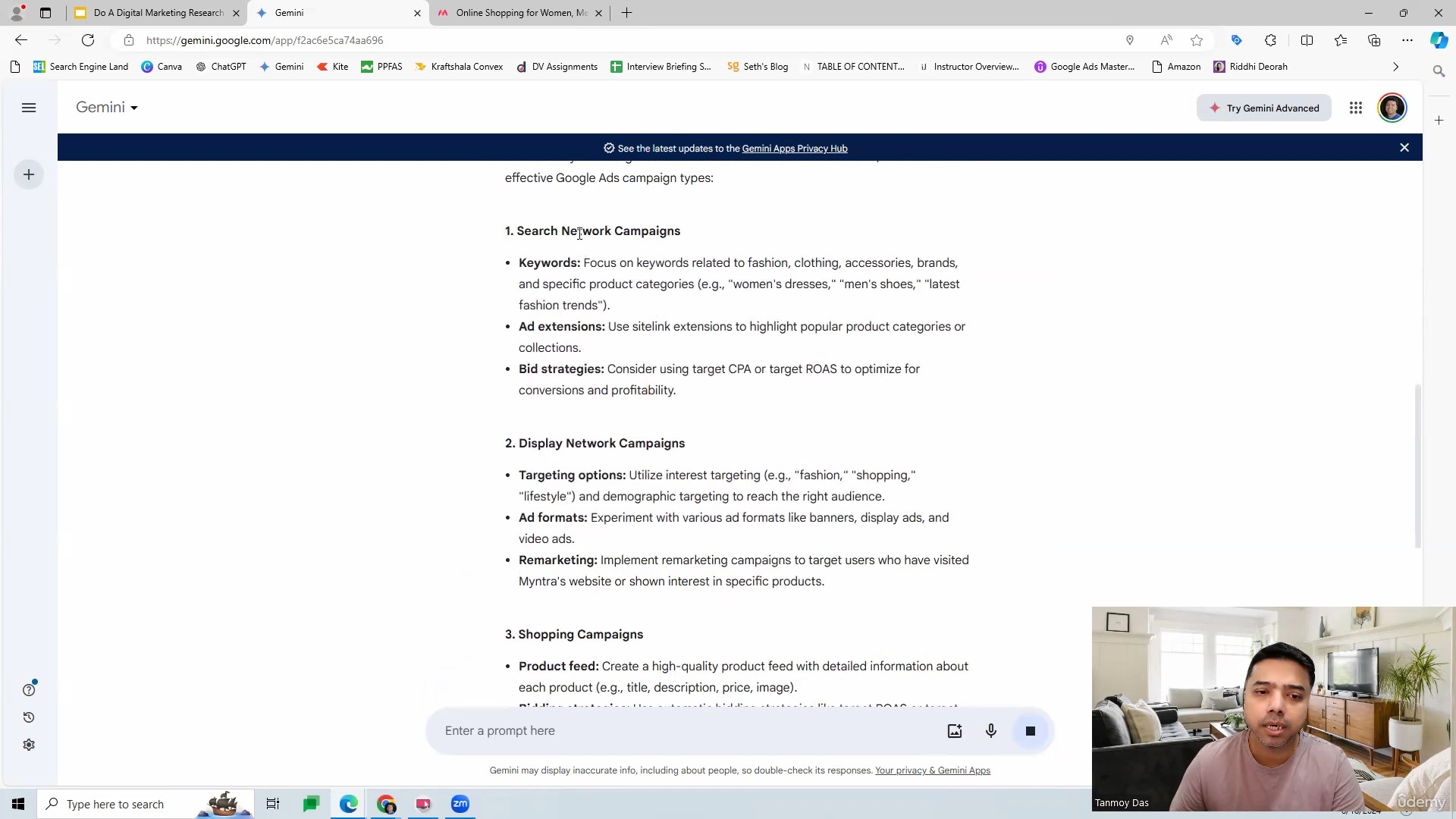This screenshot has height=819, width=1456.
Task: Click the browser address bar URL
Action: [x=265, y=40]
